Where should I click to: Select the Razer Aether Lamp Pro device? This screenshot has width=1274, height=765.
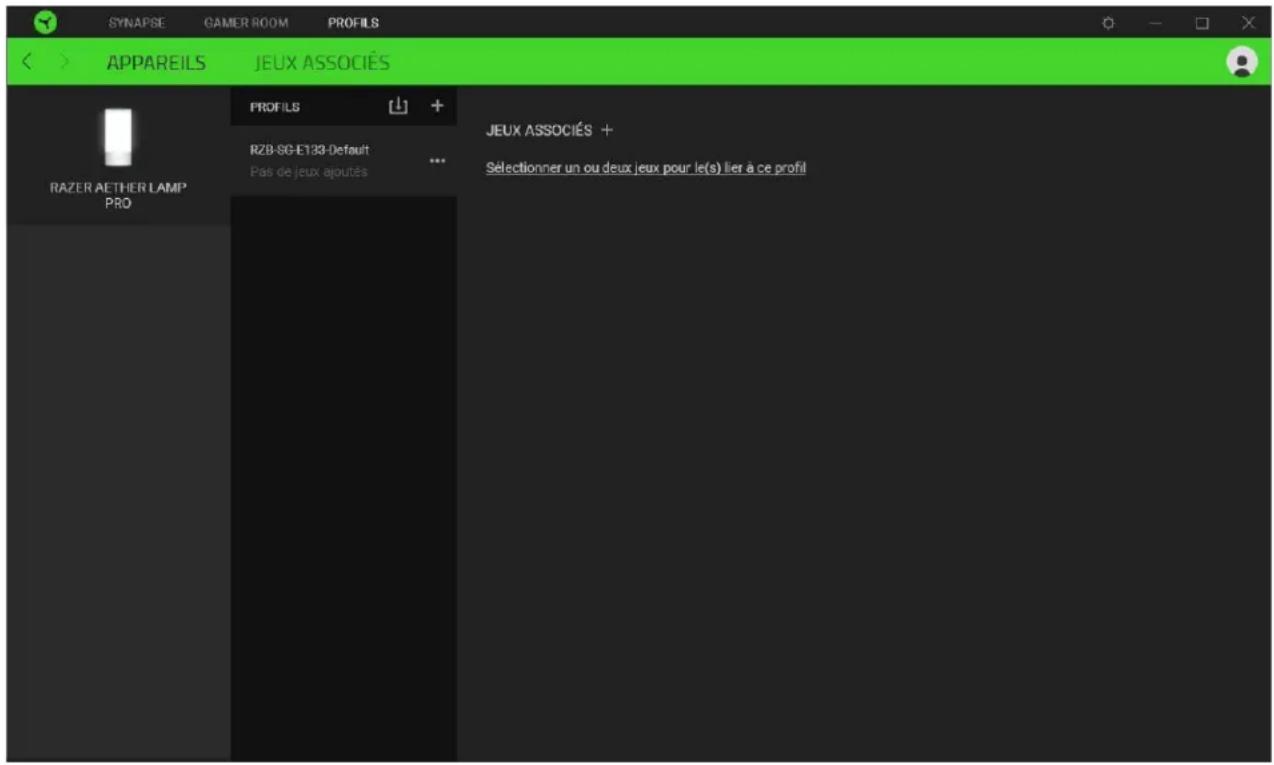(x=118, y=156)
